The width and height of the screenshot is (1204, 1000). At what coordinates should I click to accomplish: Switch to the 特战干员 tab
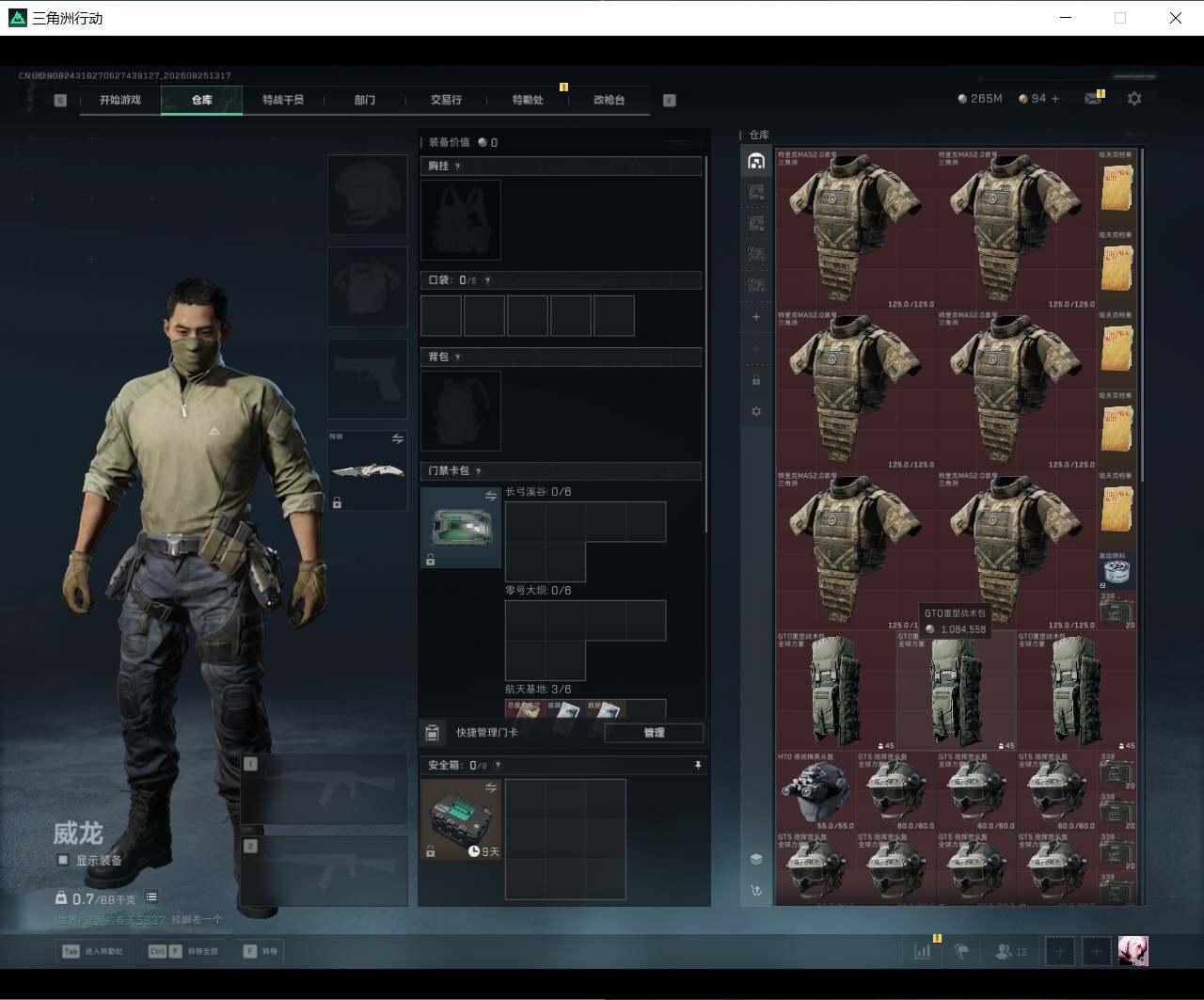(x=283, y=100)
